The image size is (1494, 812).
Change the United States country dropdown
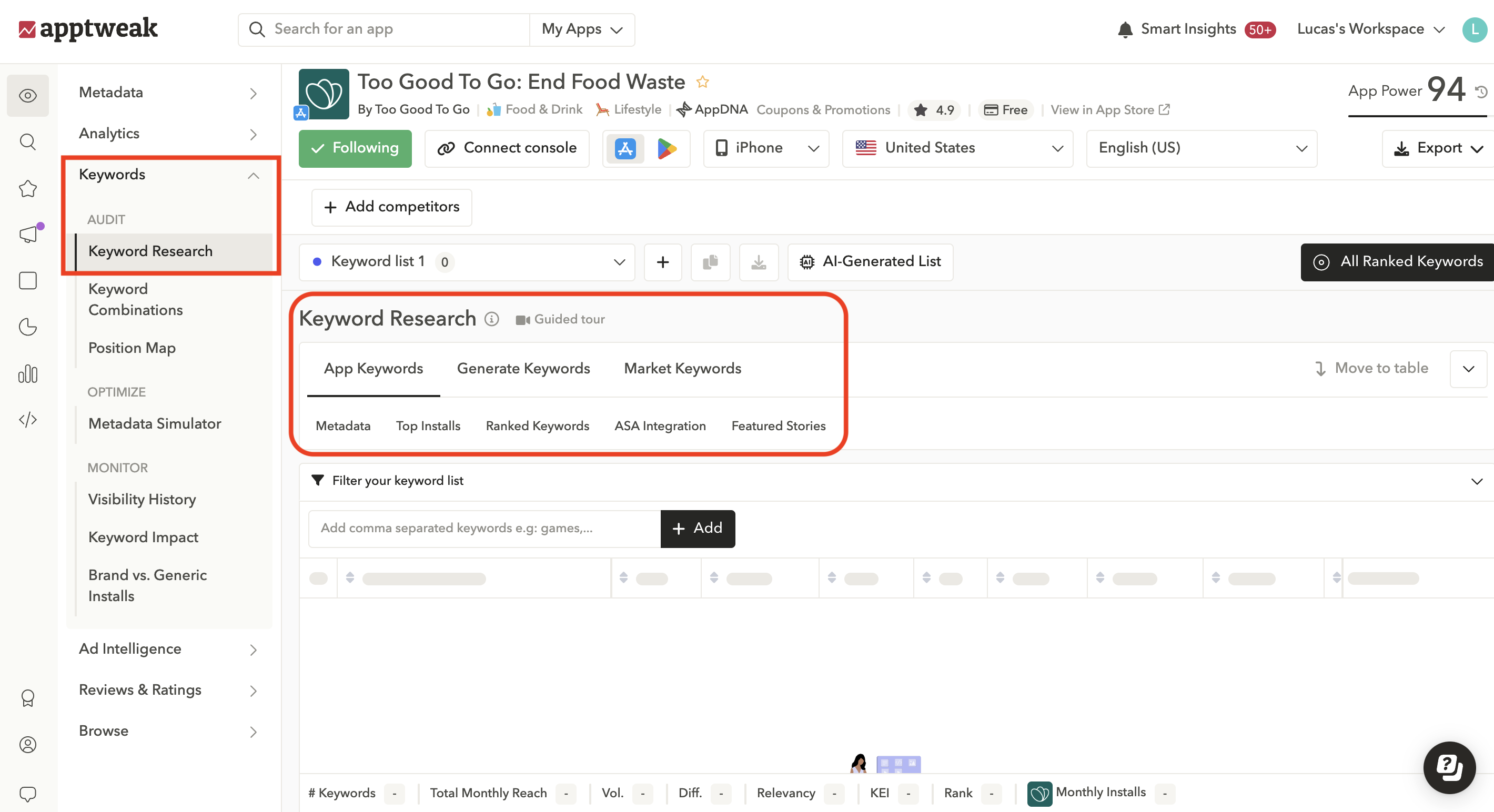(x=957, y=148)
